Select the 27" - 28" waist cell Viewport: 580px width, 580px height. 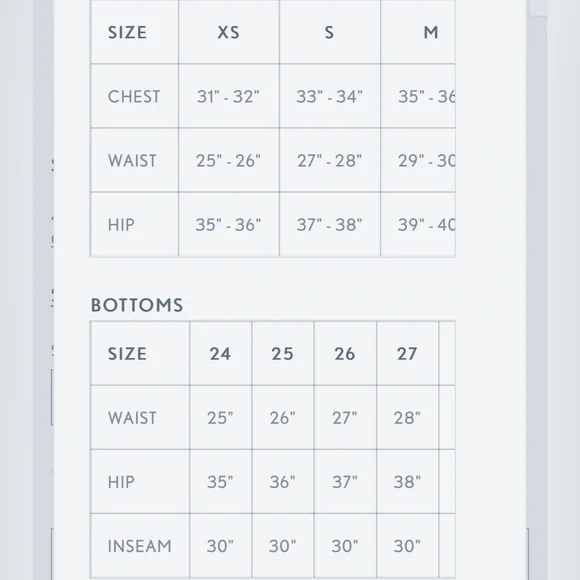click(x=329, y=161)
